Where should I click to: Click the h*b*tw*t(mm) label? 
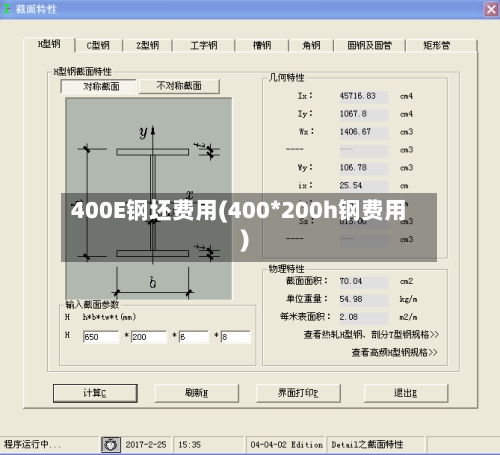[x=109, y=317]
